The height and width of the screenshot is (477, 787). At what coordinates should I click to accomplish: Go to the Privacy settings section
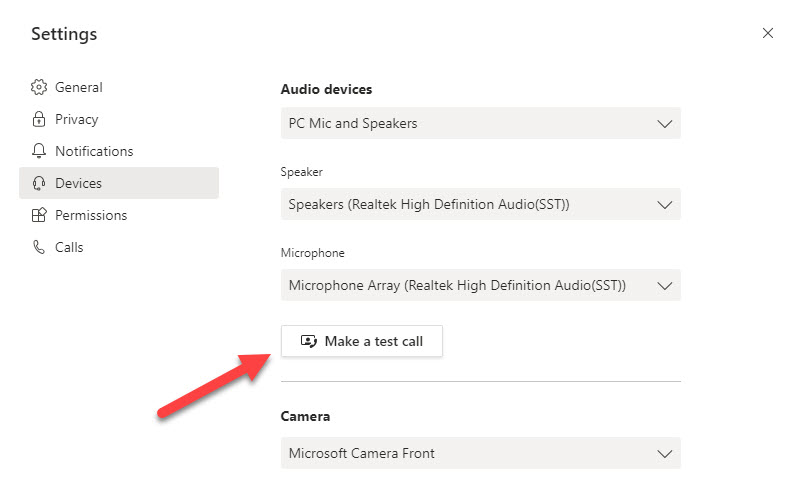tap(77, 120)
